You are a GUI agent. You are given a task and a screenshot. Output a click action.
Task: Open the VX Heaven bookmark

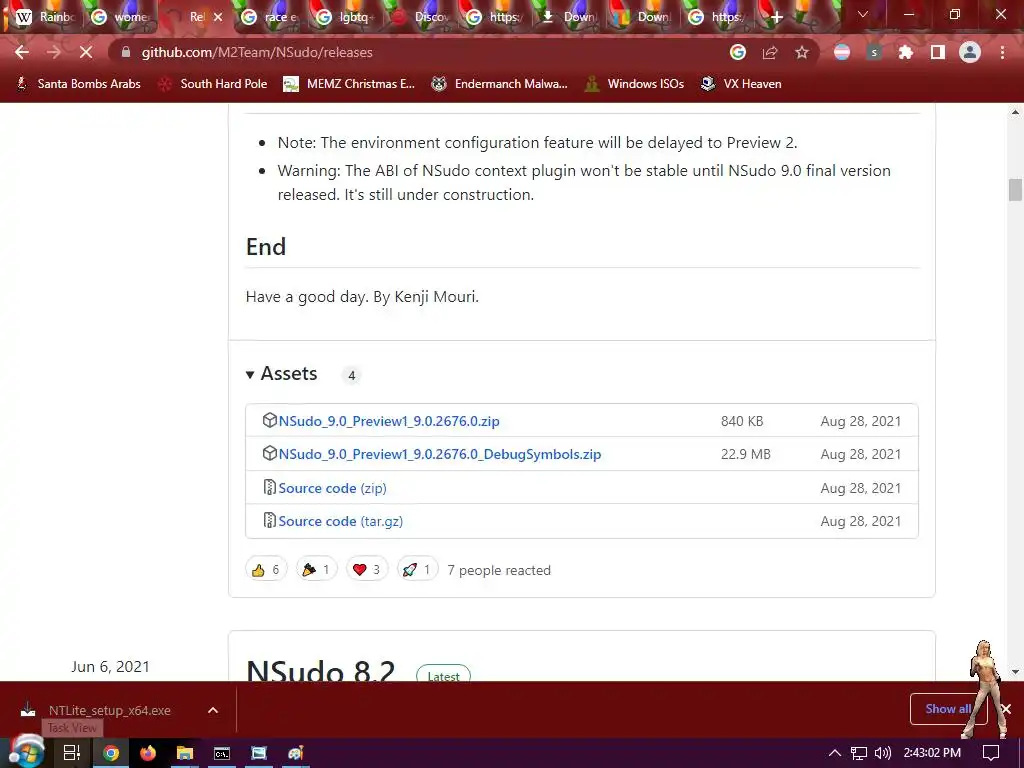tap(741, 84)
